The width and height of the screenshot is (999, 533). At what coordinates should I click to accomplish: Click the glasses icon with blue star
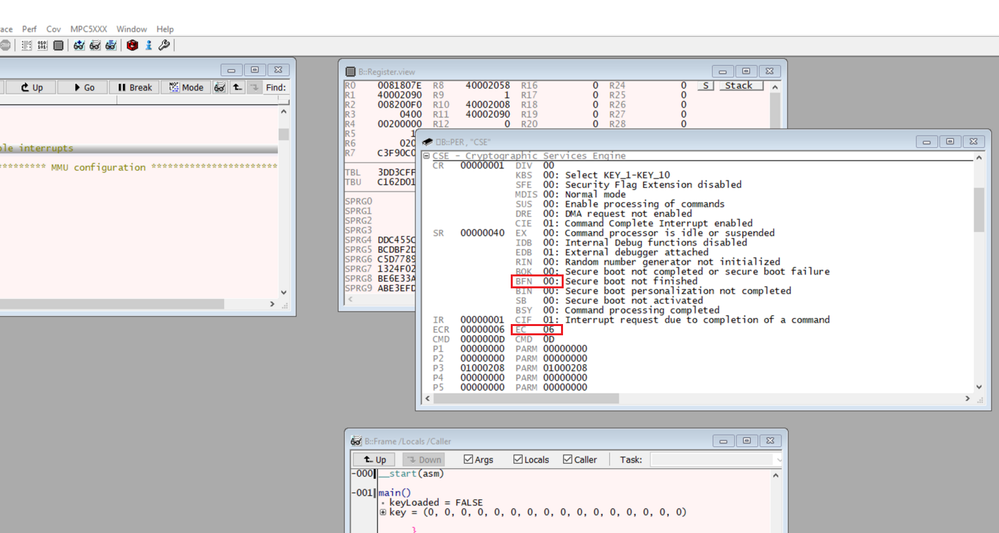(79, 45)
